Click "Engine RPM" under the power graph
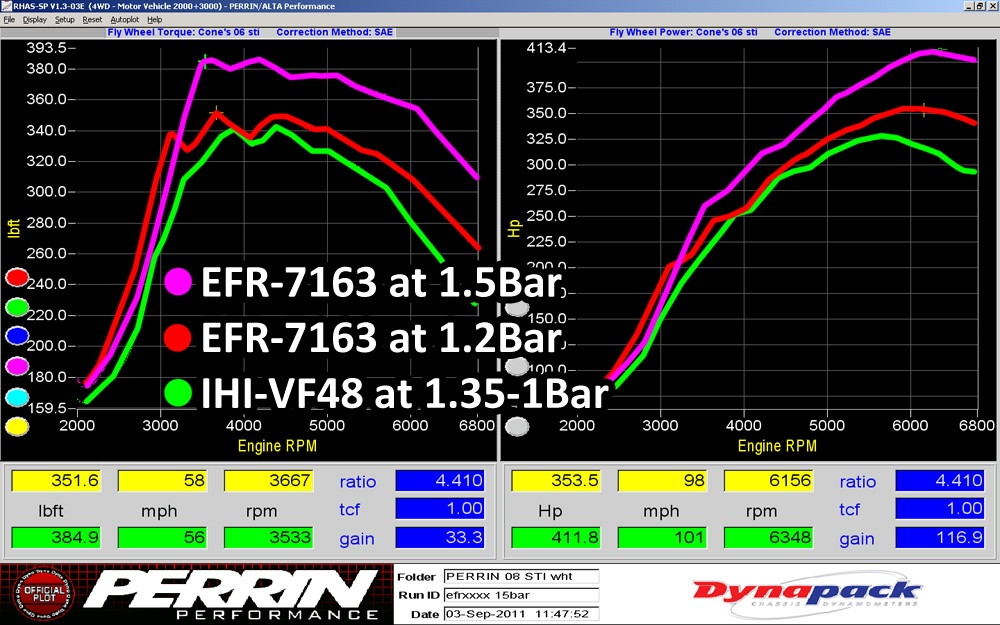This screenshot has width=1000, height=625. click(x=777, y=446)
